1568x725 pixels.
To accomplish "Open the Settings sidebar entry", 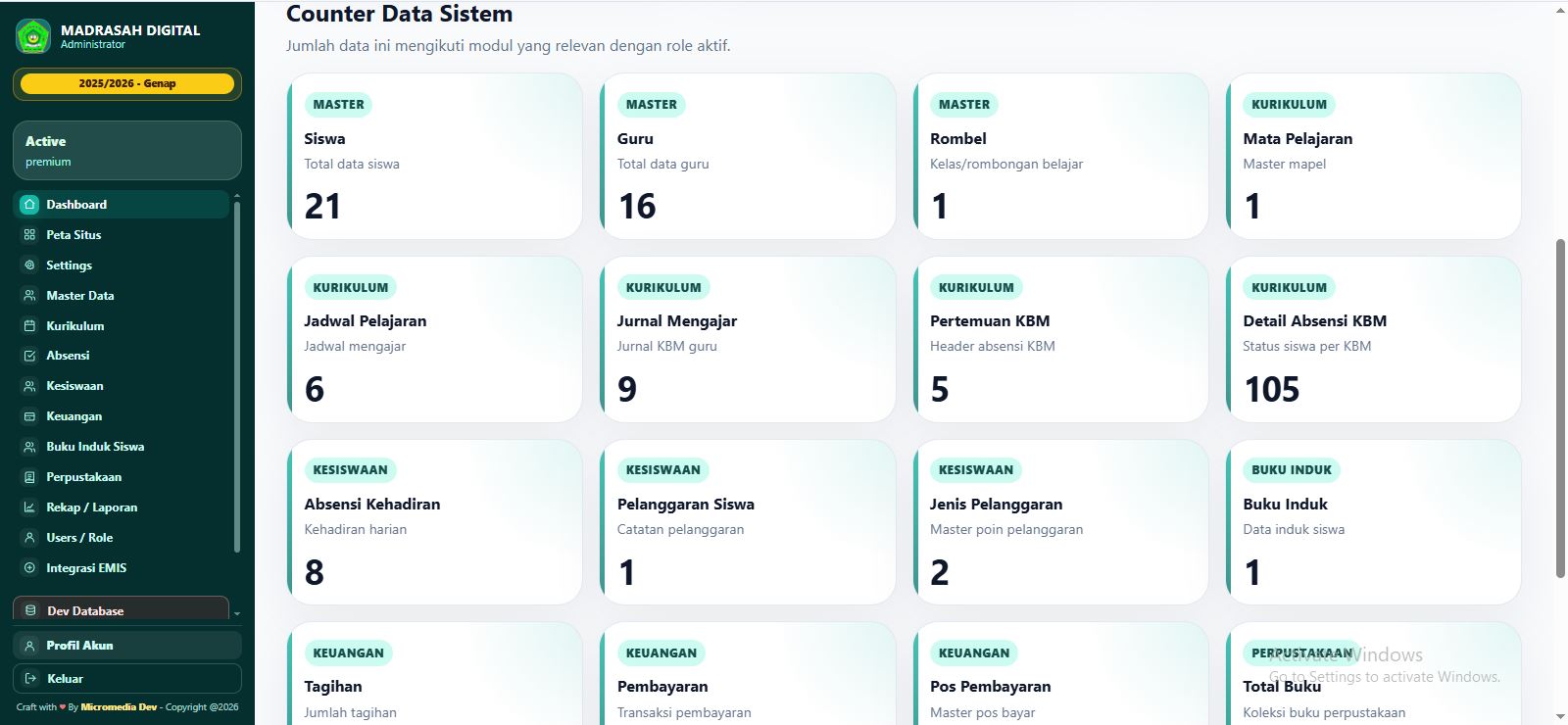I will [x=122, y=266].
